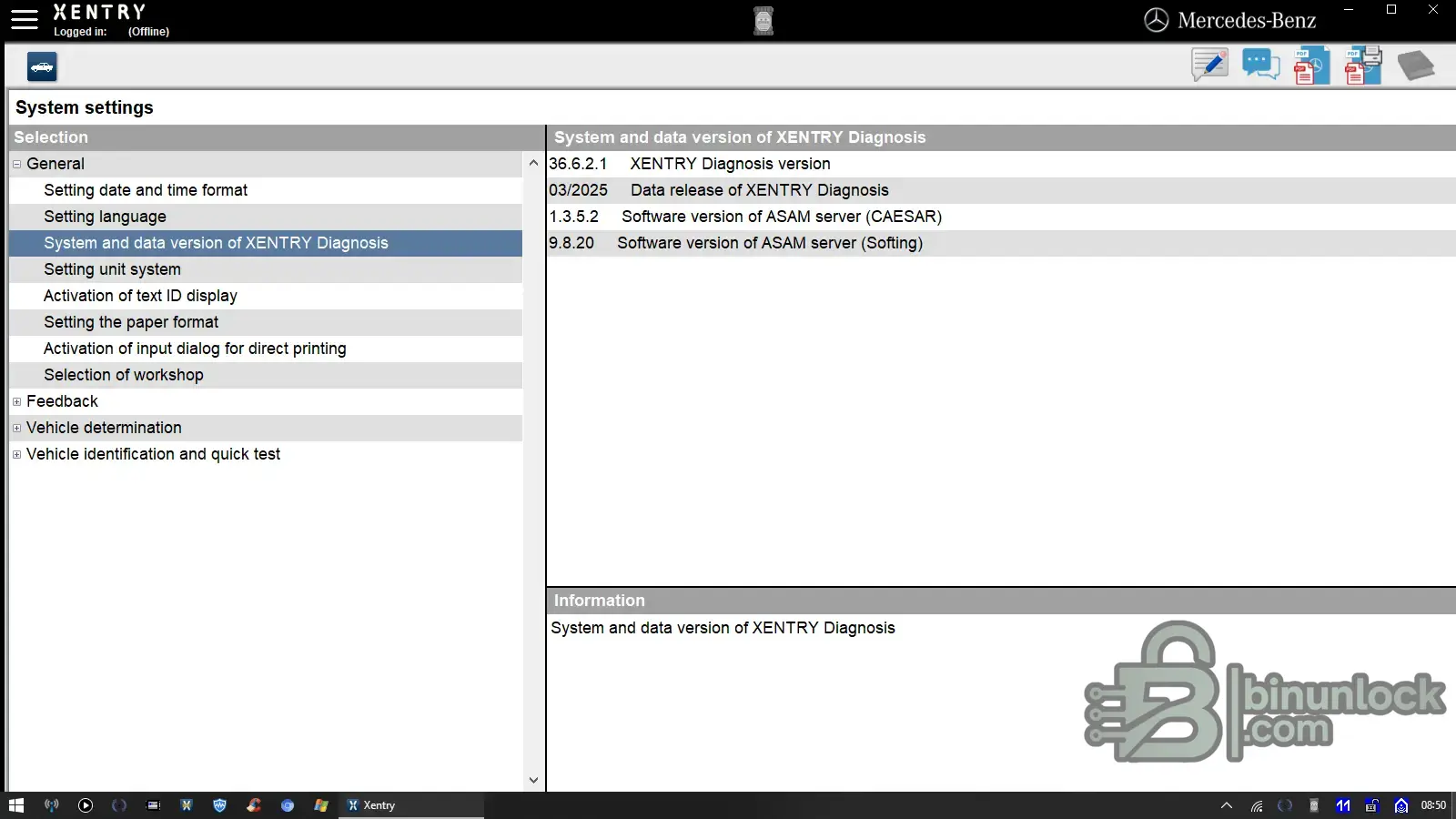Select Setting language option
Image resolution: width=1456 pixels, height=819 pixels.
(x=105, y=217)
